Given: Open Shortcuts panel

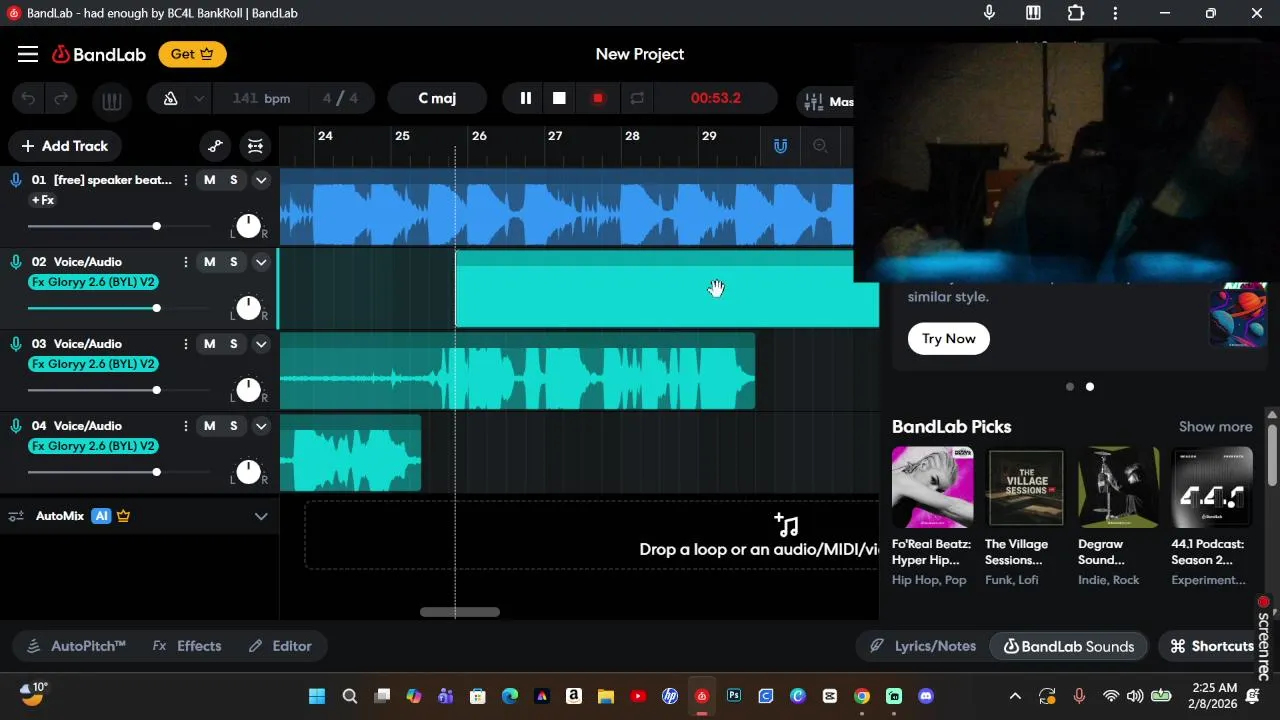Looking at the screenshot, I should (1212, 646).
